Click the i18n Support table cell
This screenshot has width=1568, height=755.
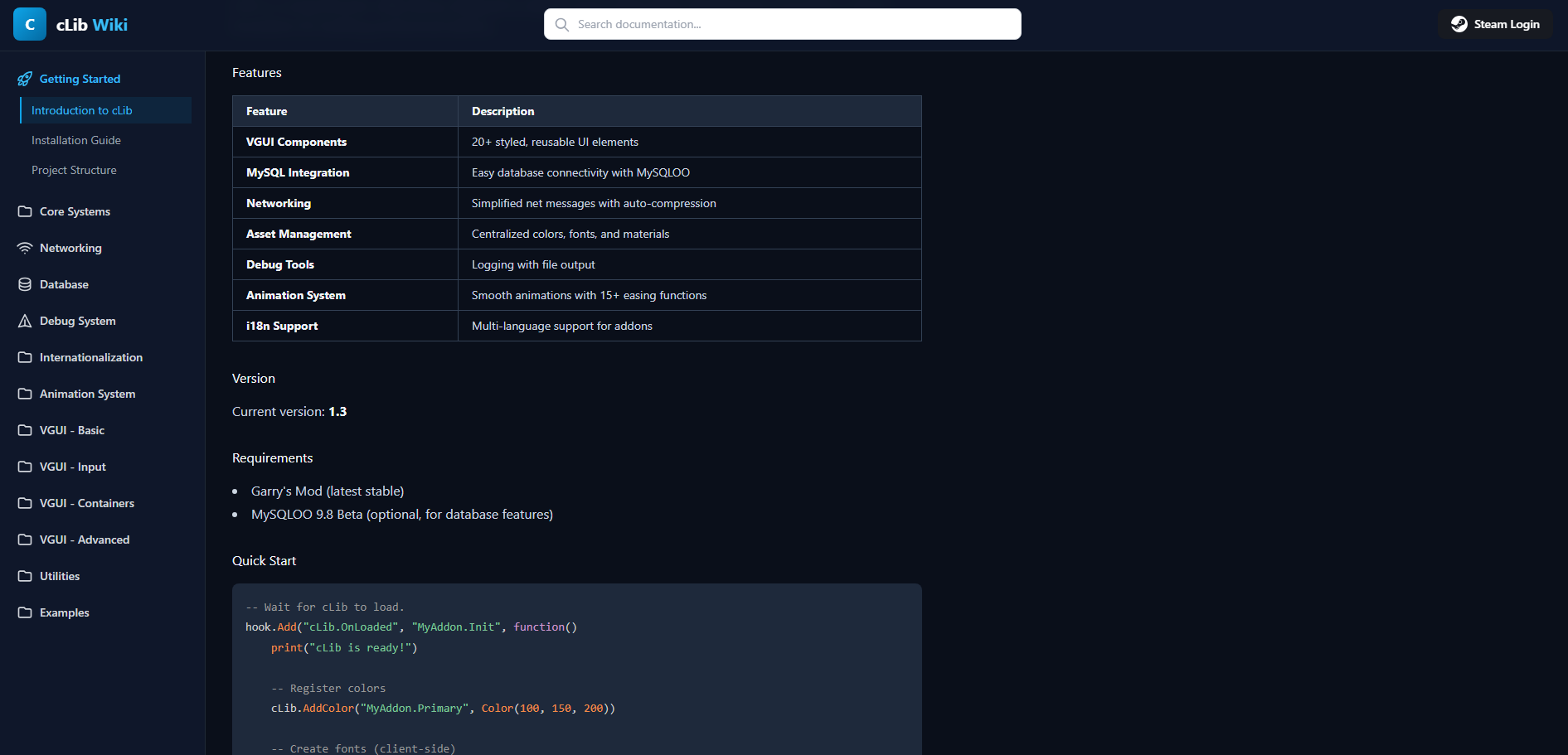point(346,326)
